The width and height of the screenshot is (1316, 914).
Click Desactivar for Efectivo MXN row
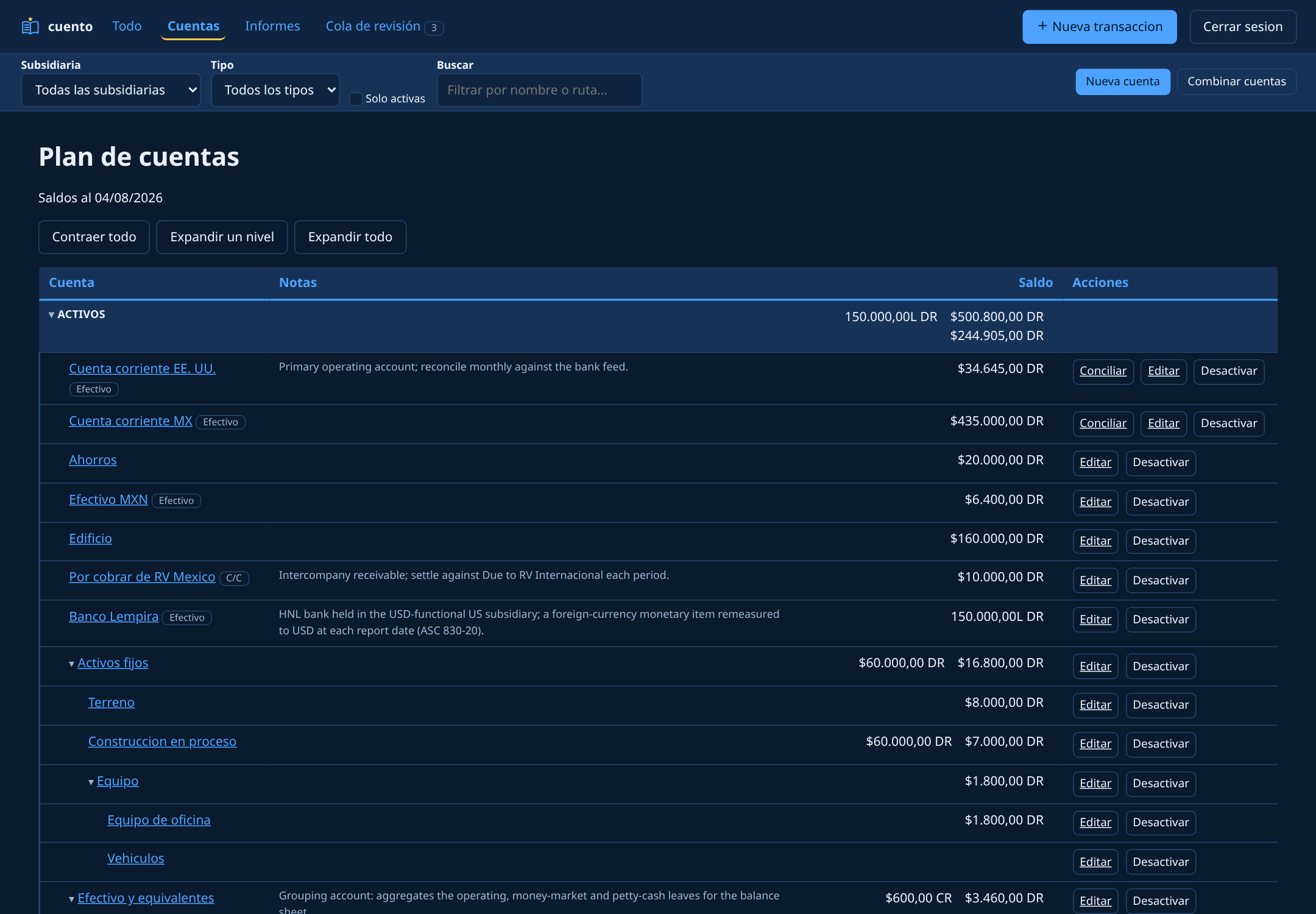point(1160,502)
